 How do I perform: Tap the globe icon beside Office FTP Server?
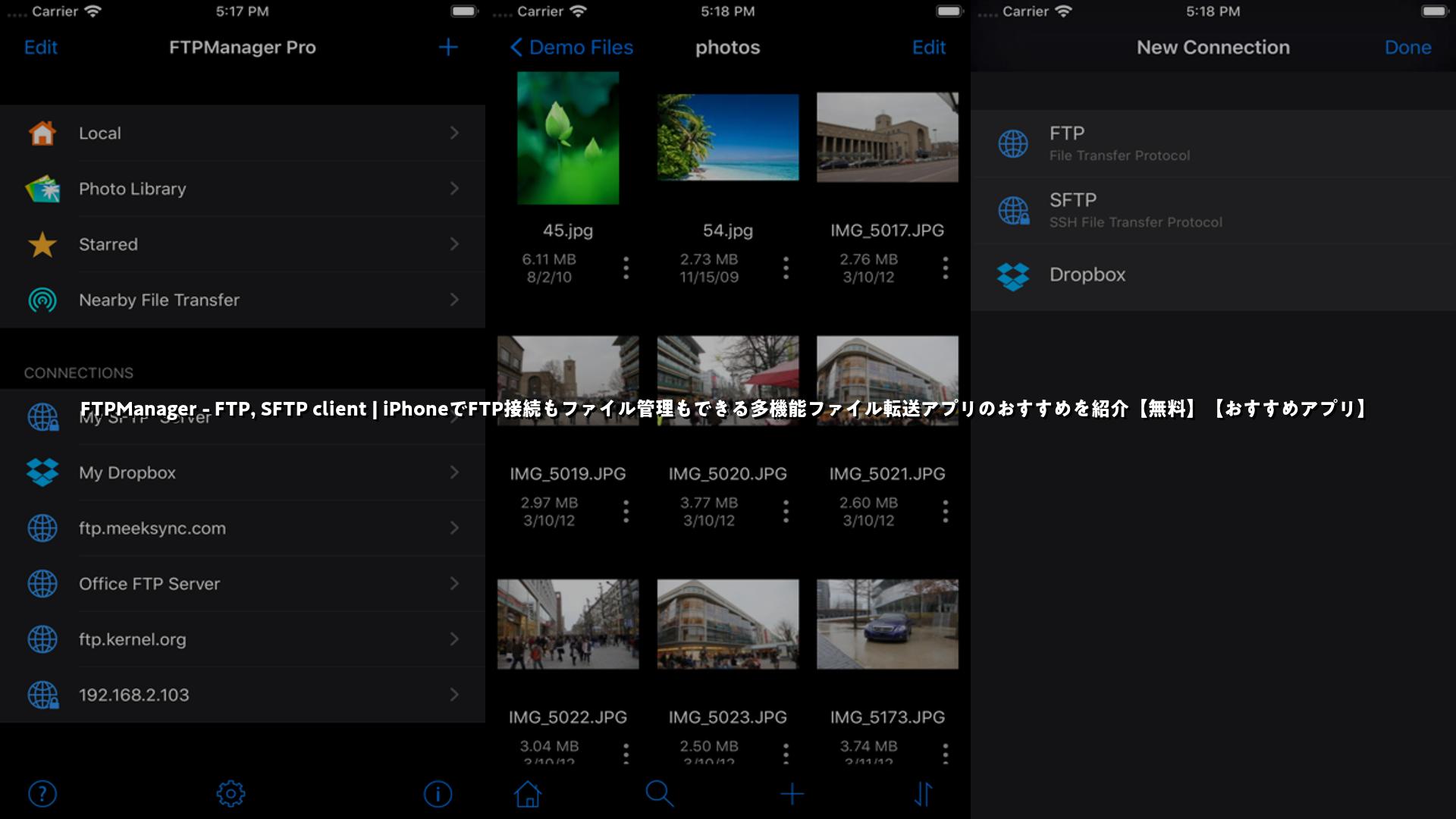42,584
